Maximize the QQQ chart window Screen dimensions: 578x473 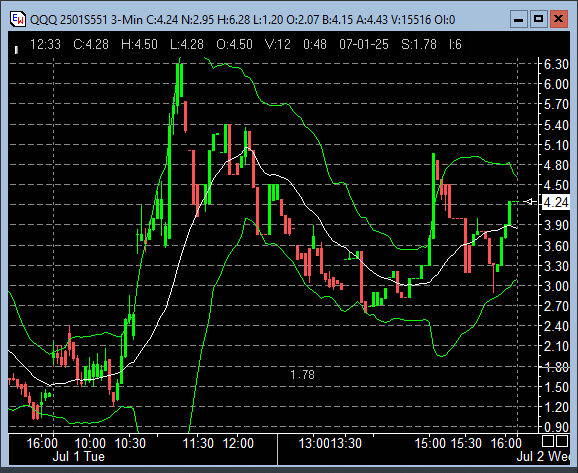point(539,19)
